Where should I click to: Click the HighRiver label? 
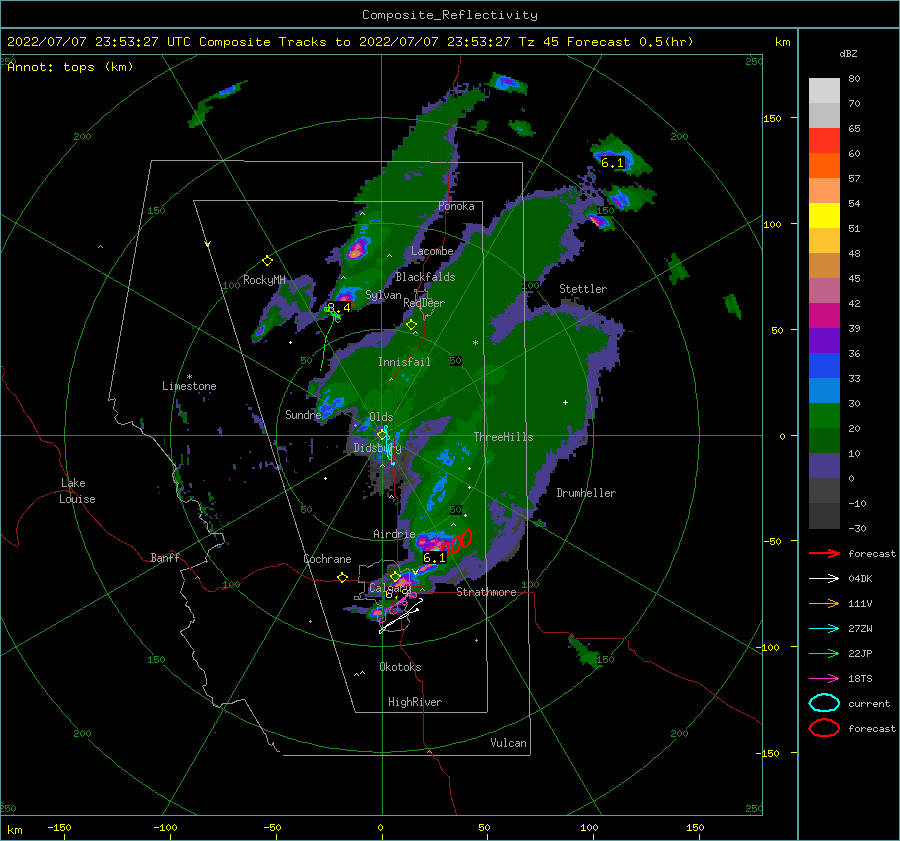coord(415,702)
